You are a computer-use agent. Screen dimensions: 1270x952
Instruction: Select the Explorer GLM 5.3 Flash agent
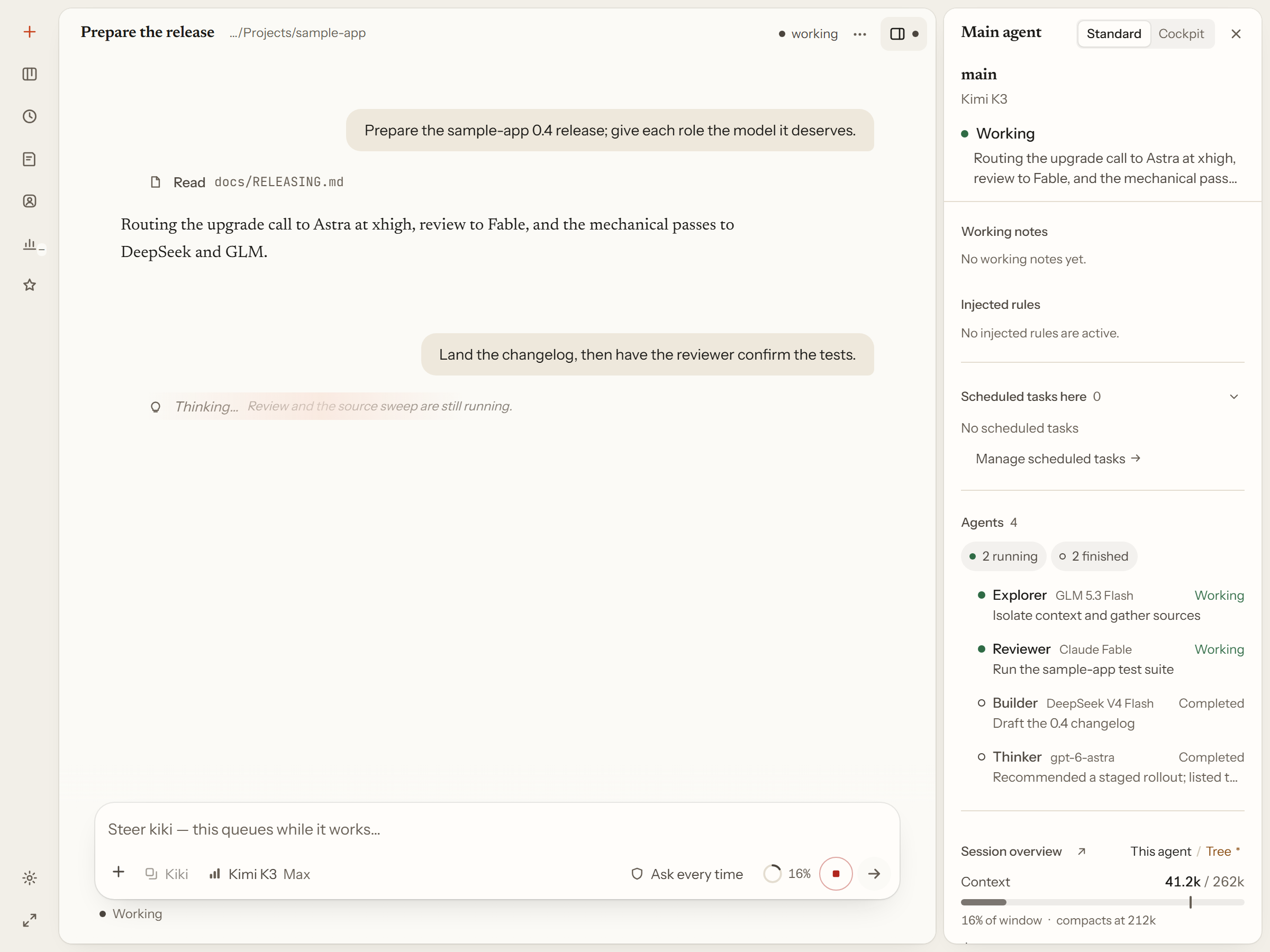coord(1110,605)
